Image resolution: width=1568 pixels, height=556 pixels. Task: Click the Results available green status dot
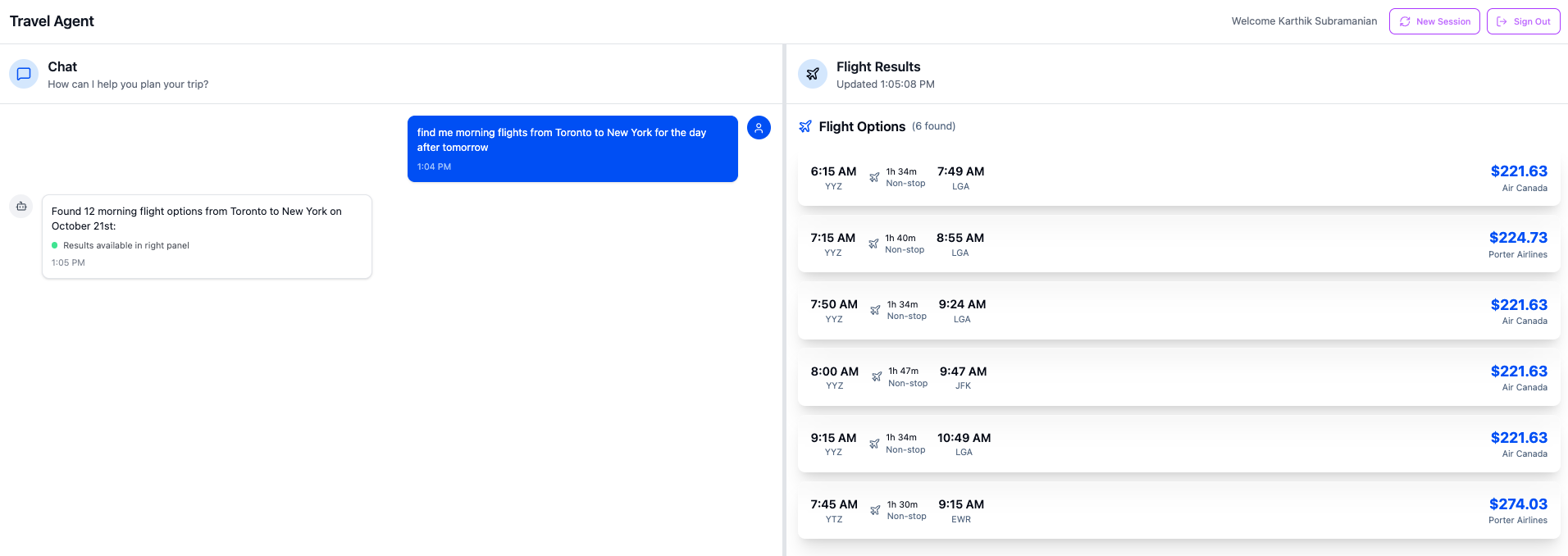55,245
